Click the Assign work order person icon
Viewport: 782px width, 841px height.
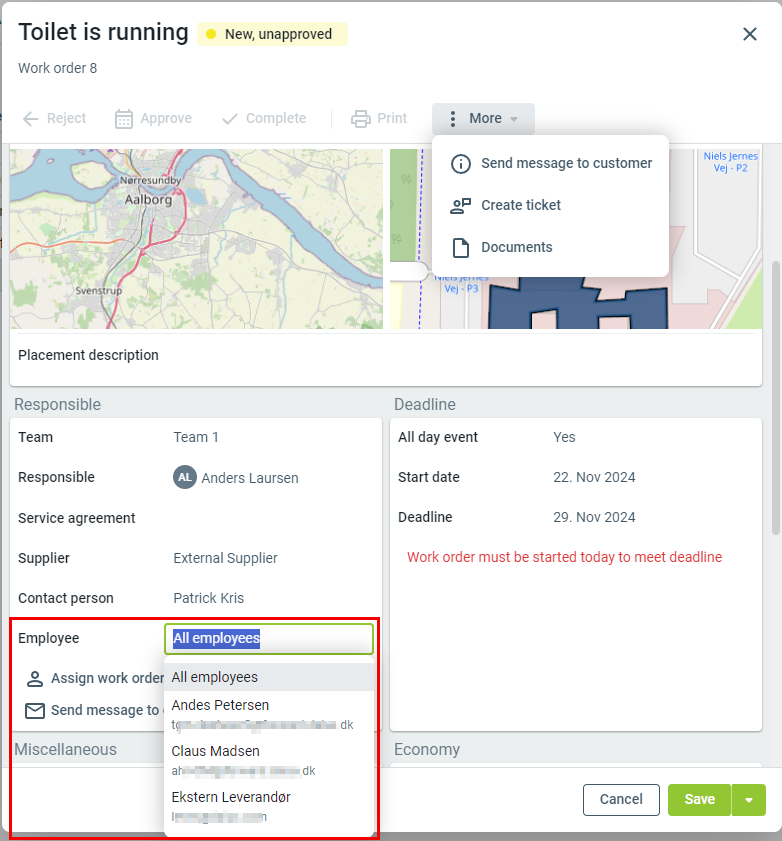(35, 679)
